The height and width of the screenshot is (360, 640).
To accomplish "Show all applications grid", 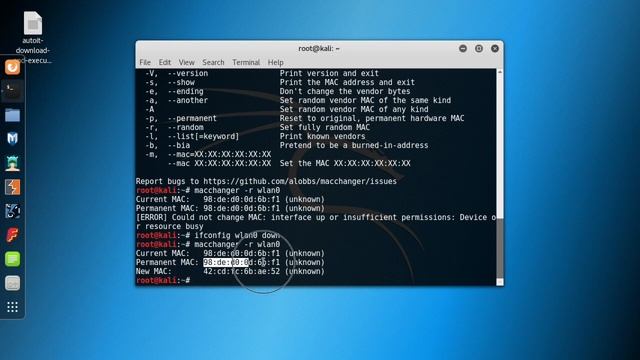I will [12, 307].
